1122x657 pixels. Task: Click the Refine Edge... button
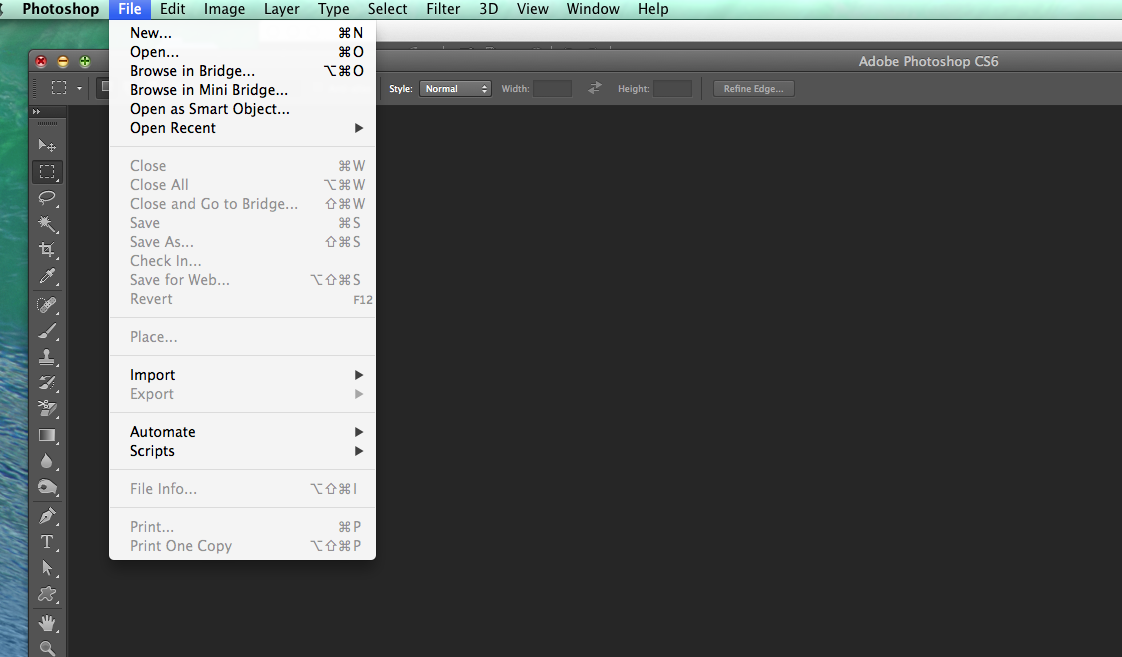753,89
